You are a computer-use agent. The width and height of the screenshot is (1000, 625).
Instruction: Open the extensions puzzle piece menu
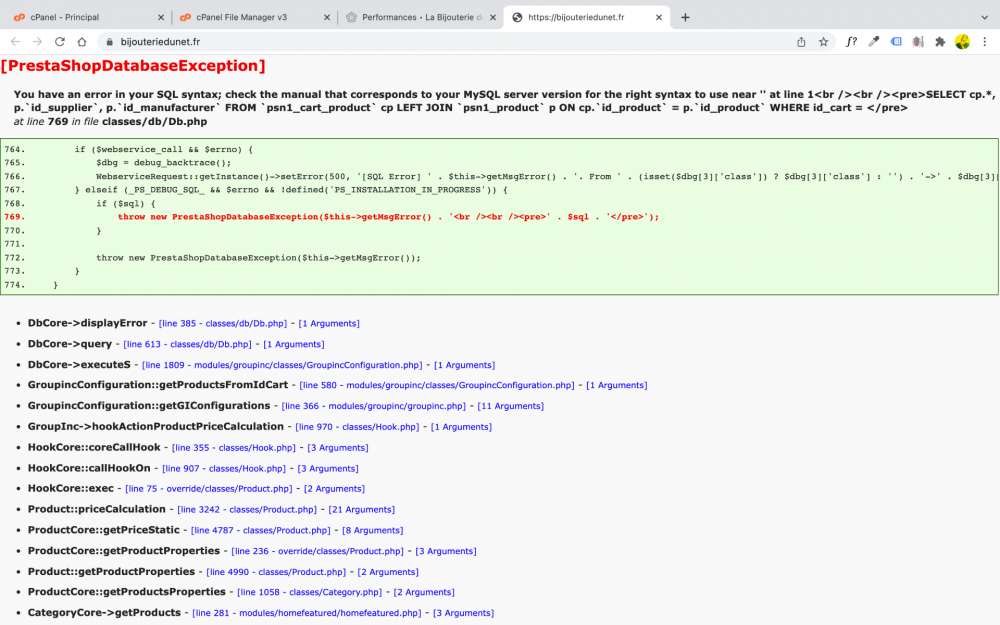(x=940, y=41)
